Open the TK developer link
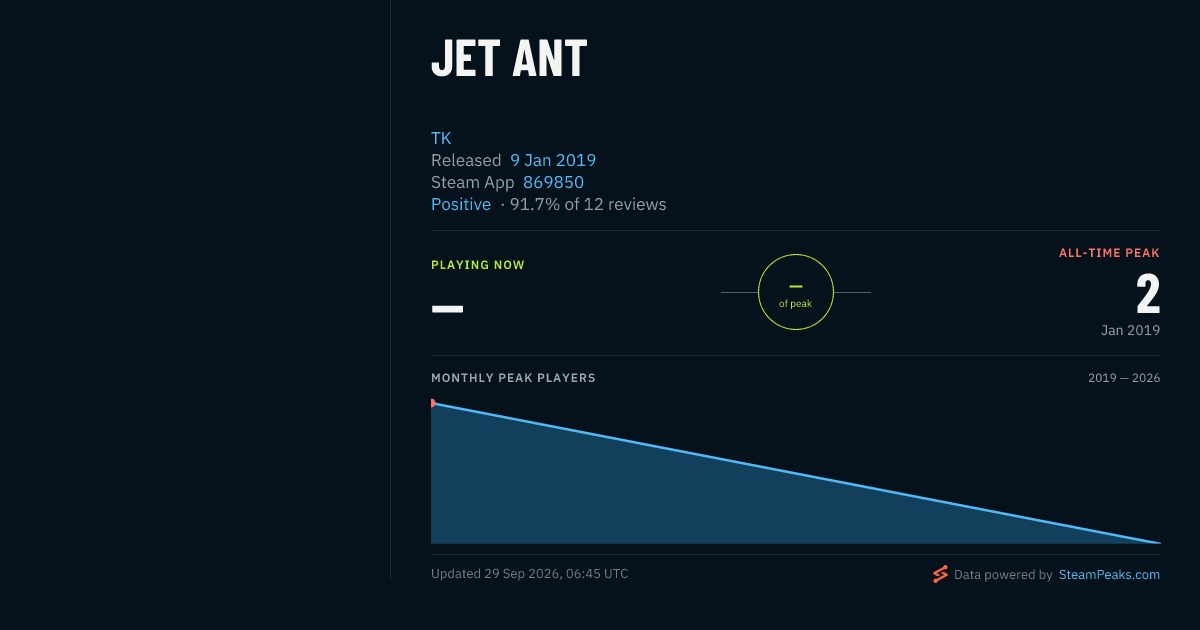The height and width of the screenshot is (630, 1200). pyautogui.click(x=441, y=138)
